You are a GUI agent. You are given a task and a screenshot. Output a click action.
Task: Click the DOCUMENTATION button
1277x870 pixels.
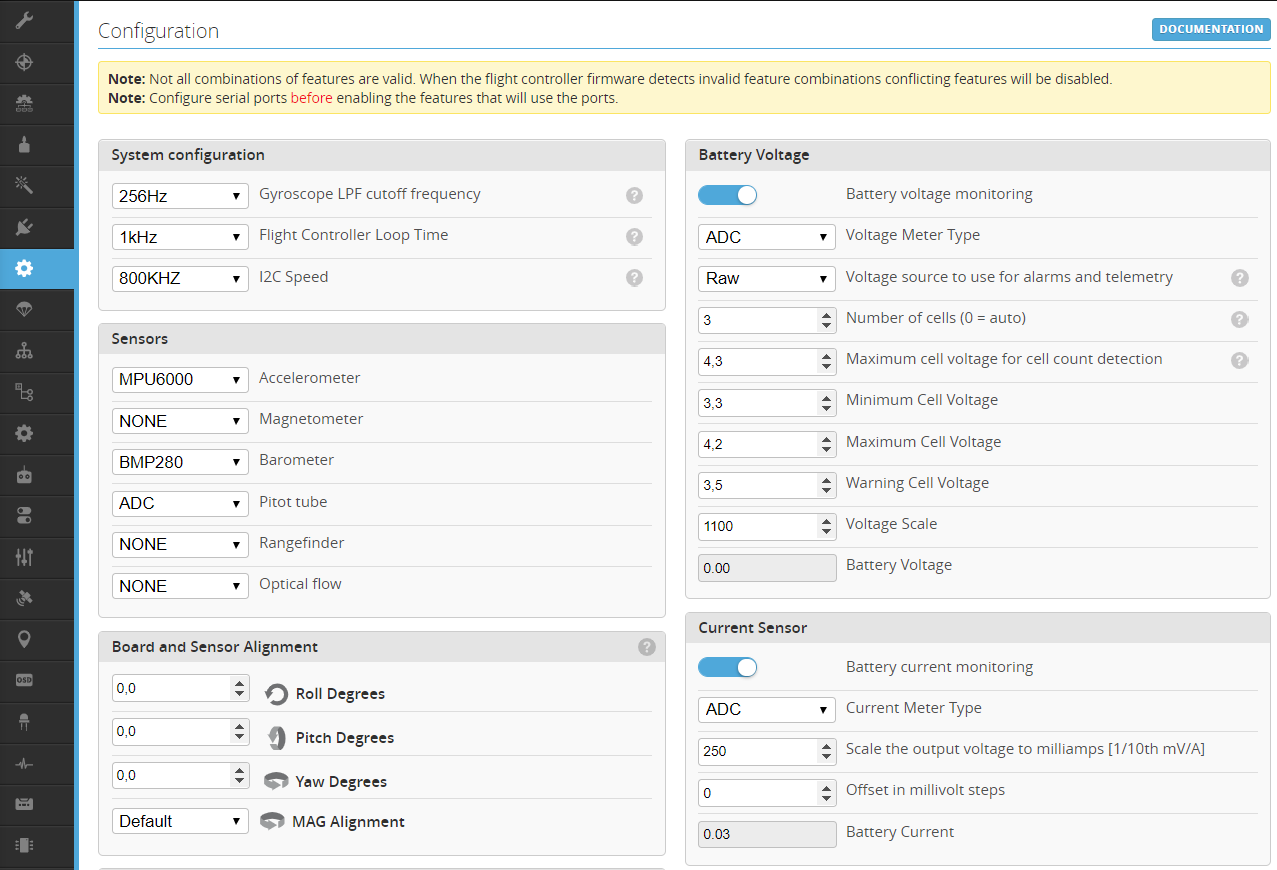[1210, 29]
